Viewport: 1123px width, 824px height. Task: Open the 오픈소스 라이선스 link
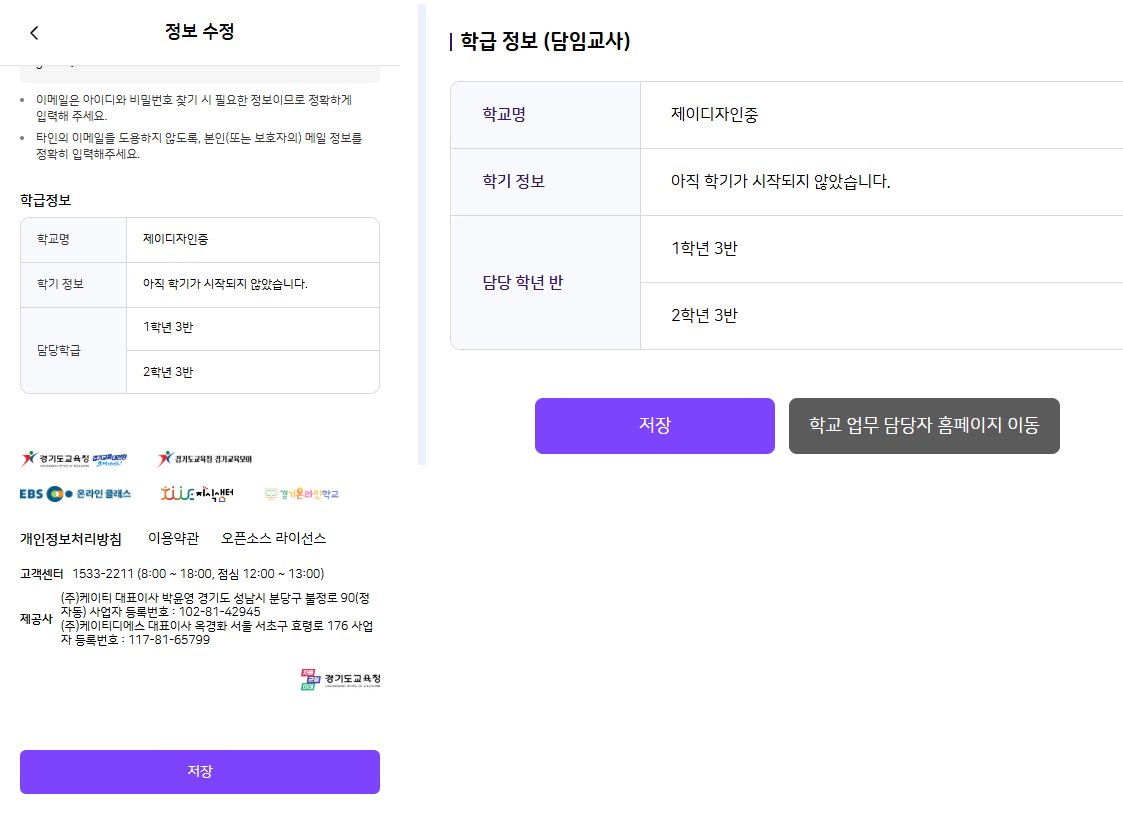273,538
